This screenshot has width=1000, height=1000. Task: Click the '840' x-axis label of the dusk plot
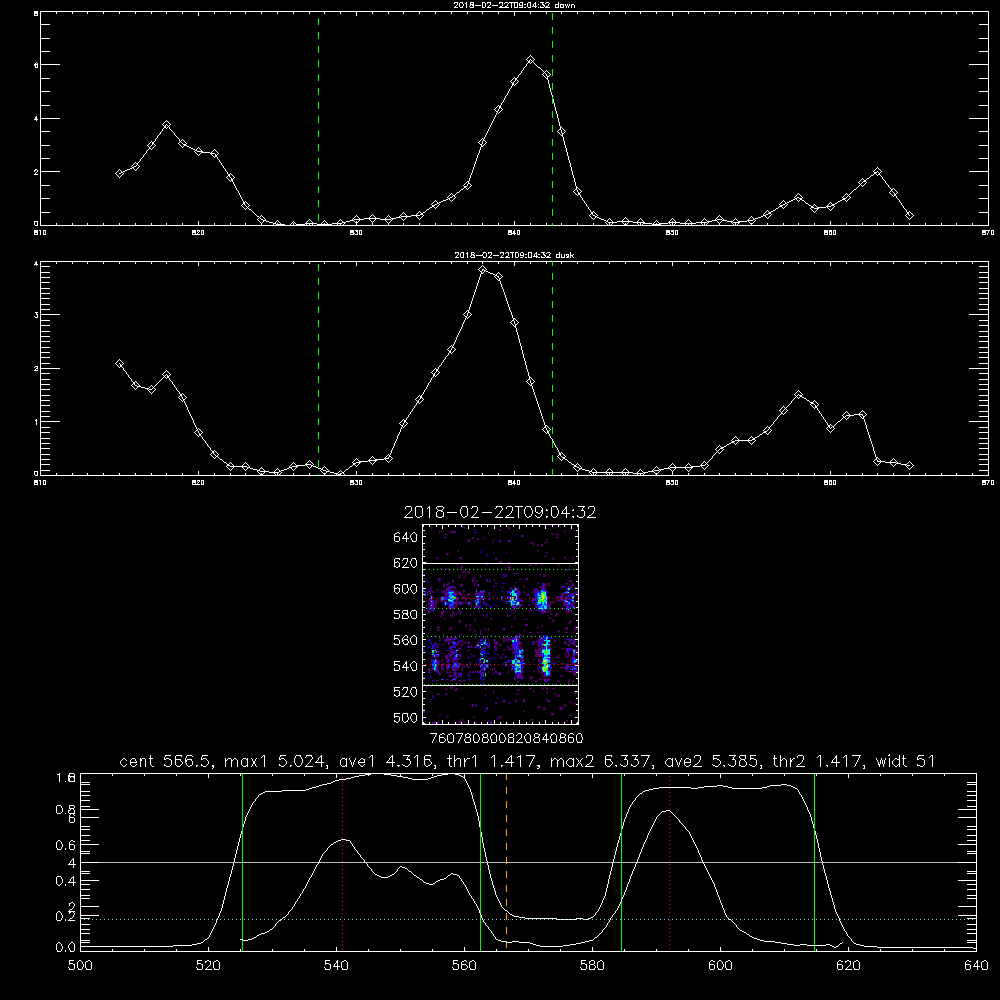(514, 483)
